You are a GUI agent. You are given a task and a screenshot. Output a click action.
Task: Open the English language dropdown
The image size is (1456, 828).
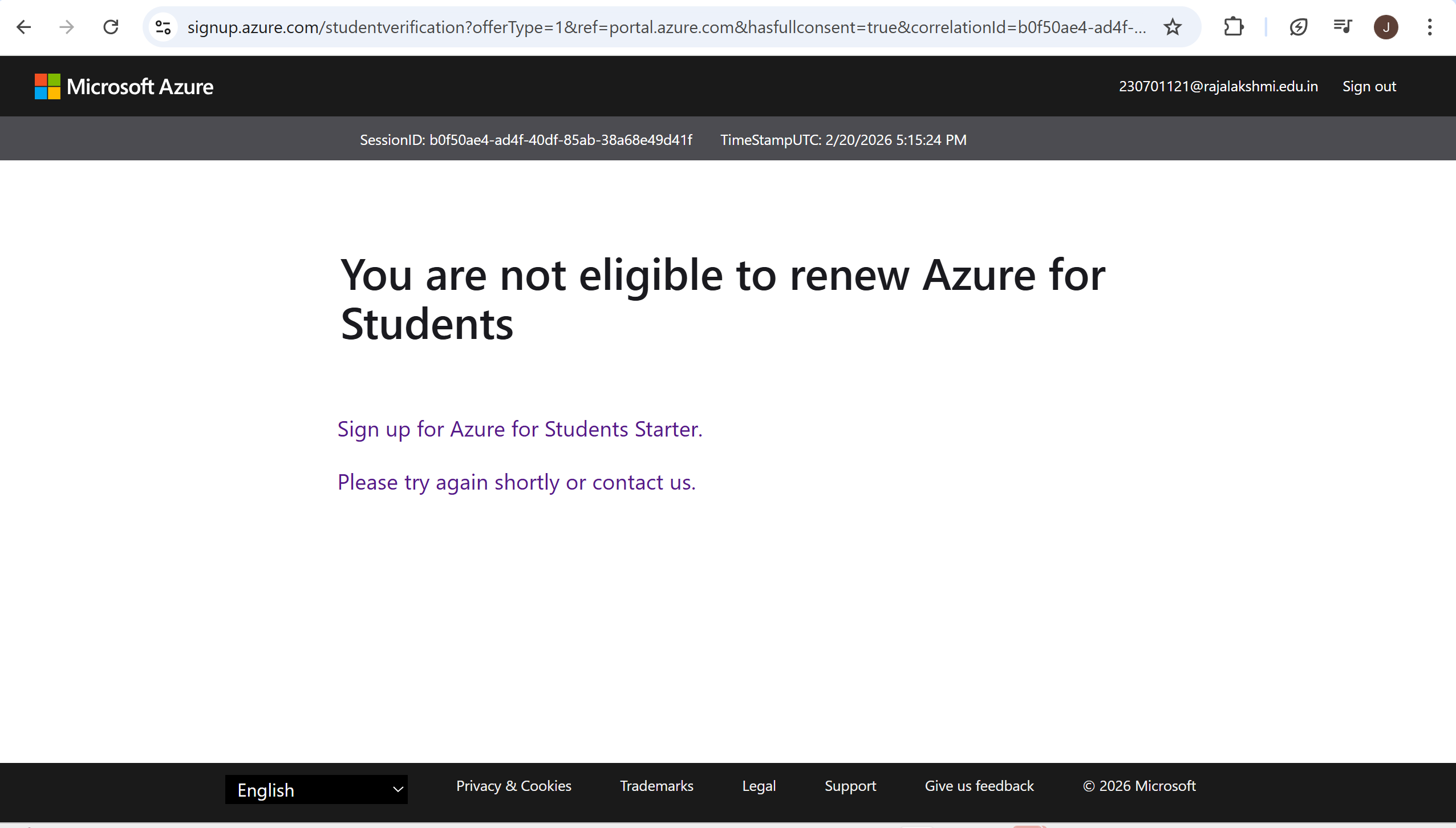(x=317, y=789)
